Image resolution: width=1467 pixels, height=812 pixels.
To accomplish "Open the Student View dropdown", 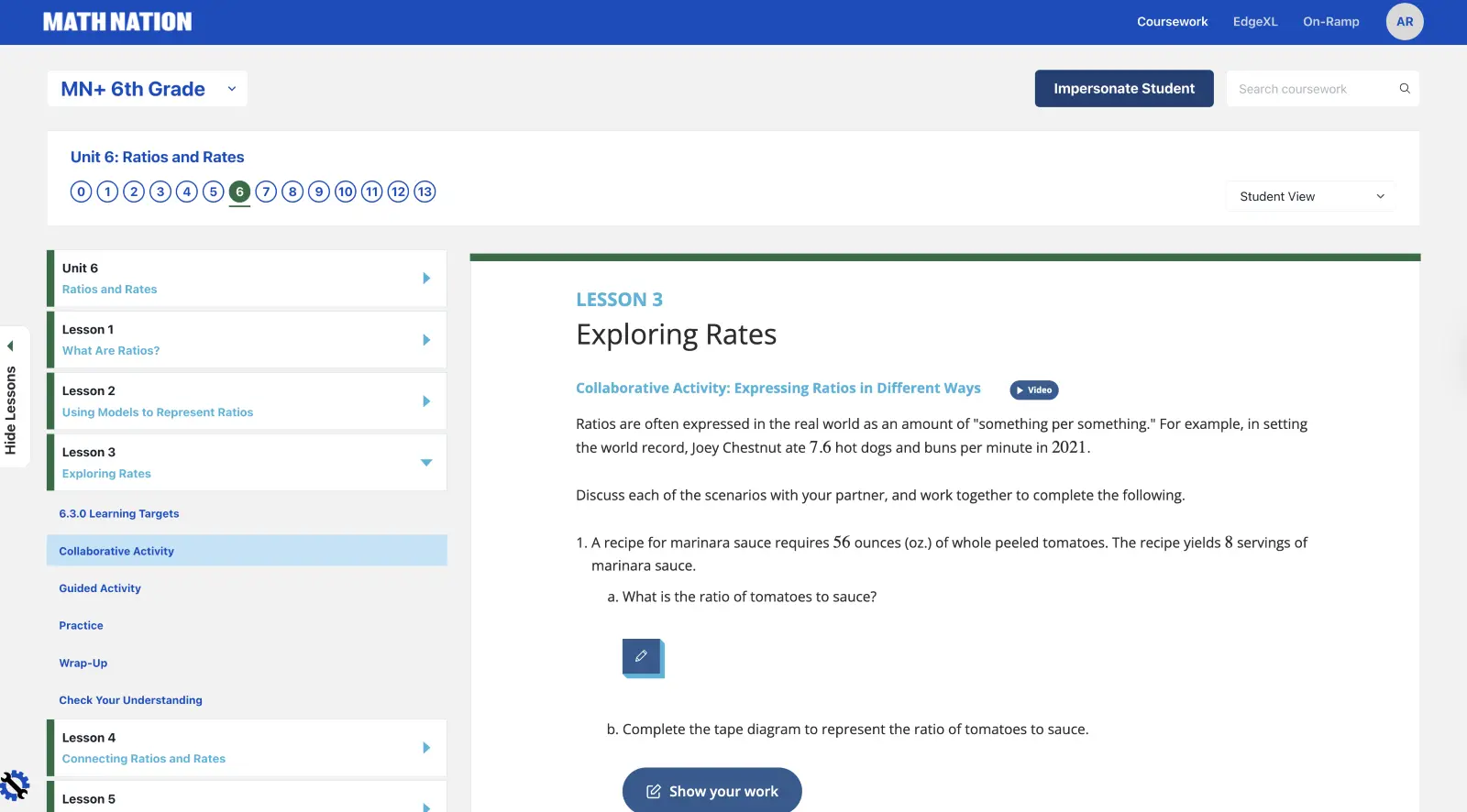I will coord(1310,196).
